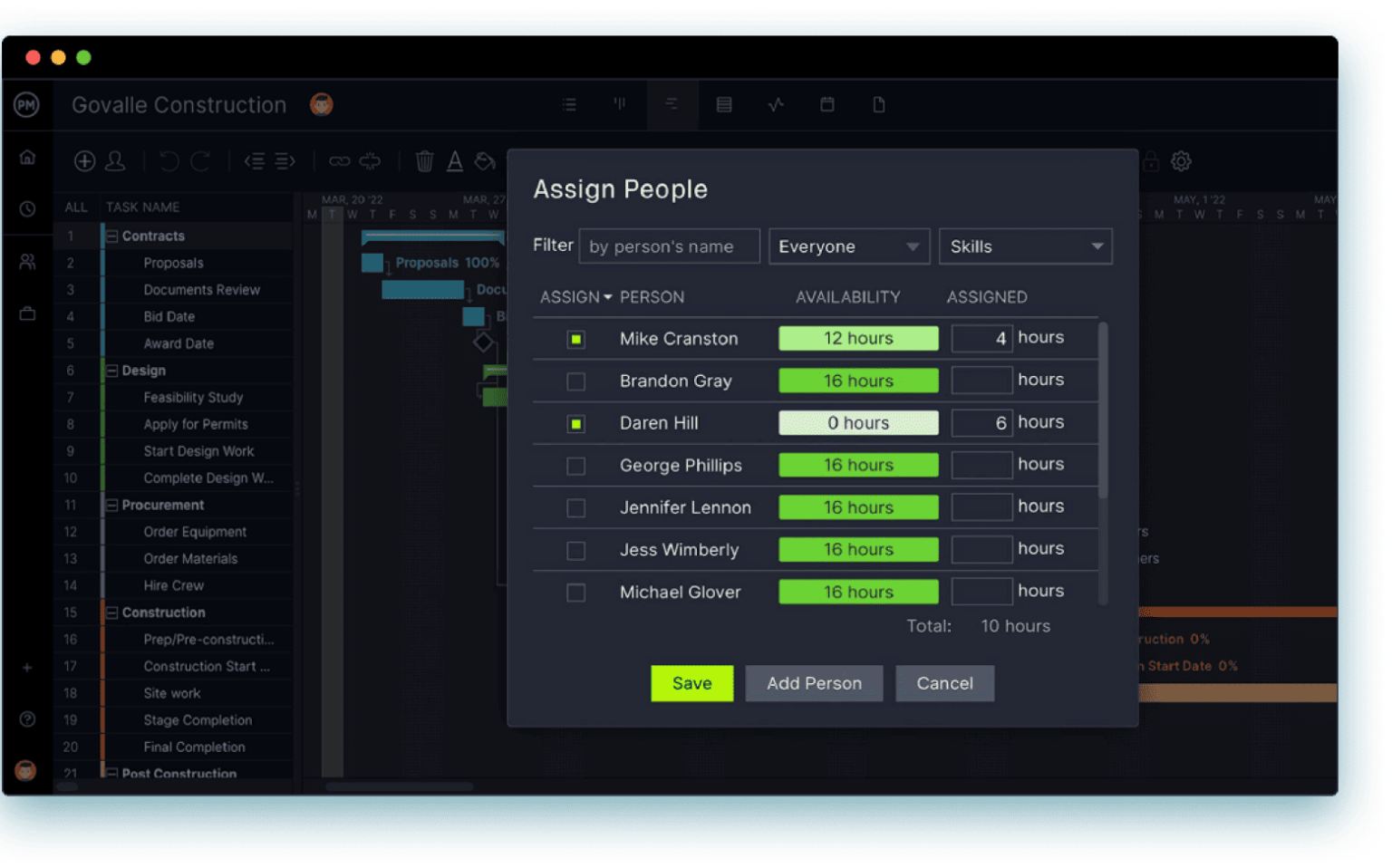Open the spreadsheet view icon
Screen dimensions: 1392x868
point(723,104)
